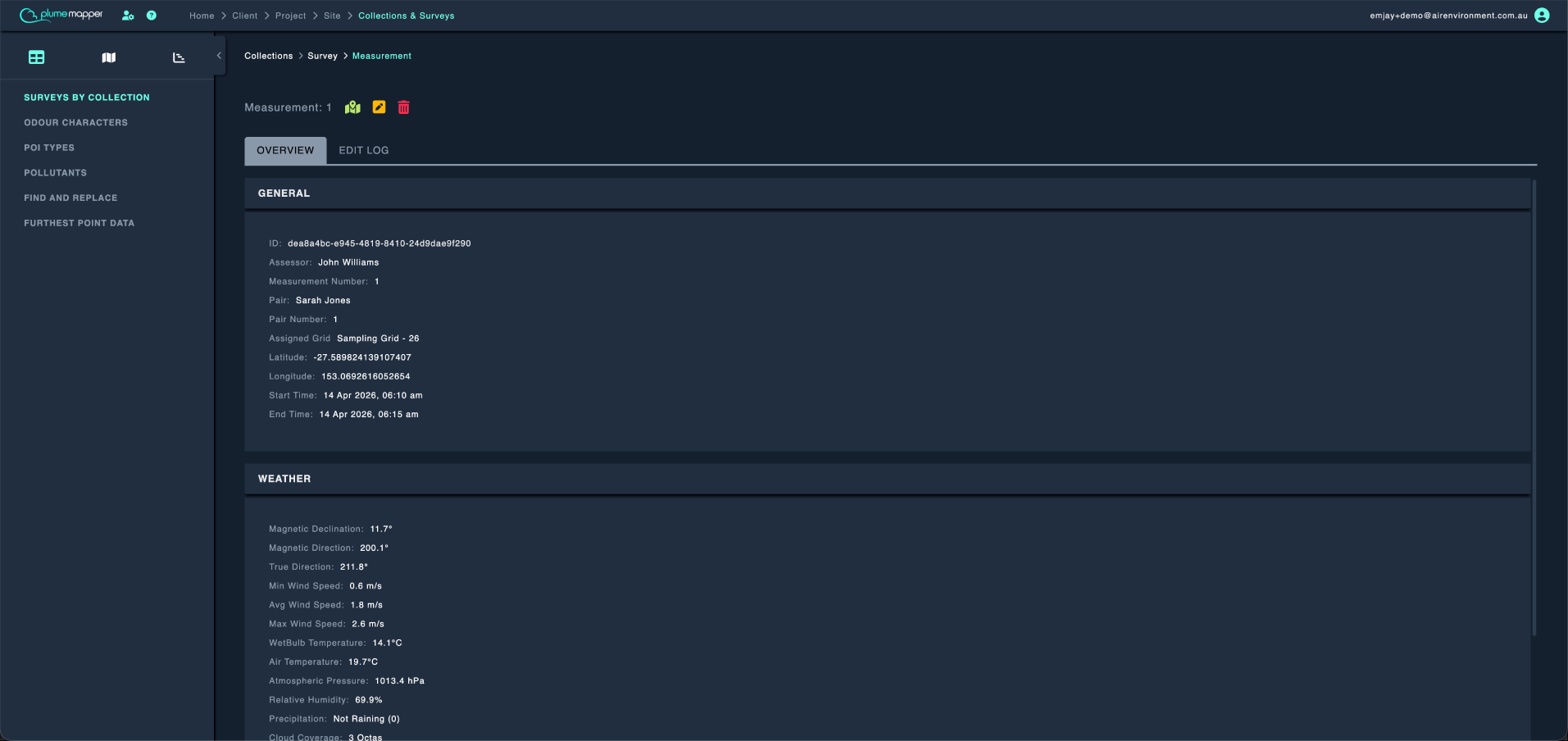Screen dimensions: 1568x741
Task: Edit the measurement via the yellow pencil icon
Action: point(379,107)
